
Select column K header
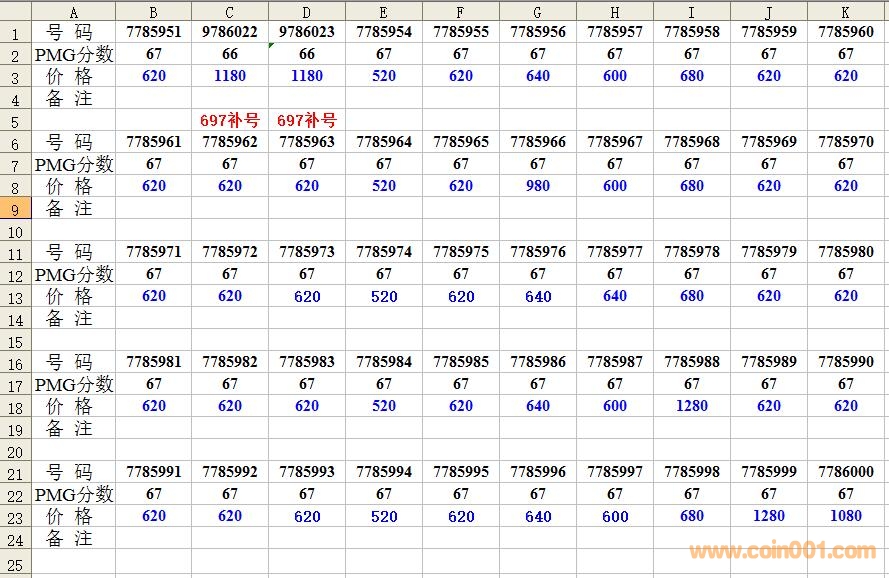[x=846, y=11]
